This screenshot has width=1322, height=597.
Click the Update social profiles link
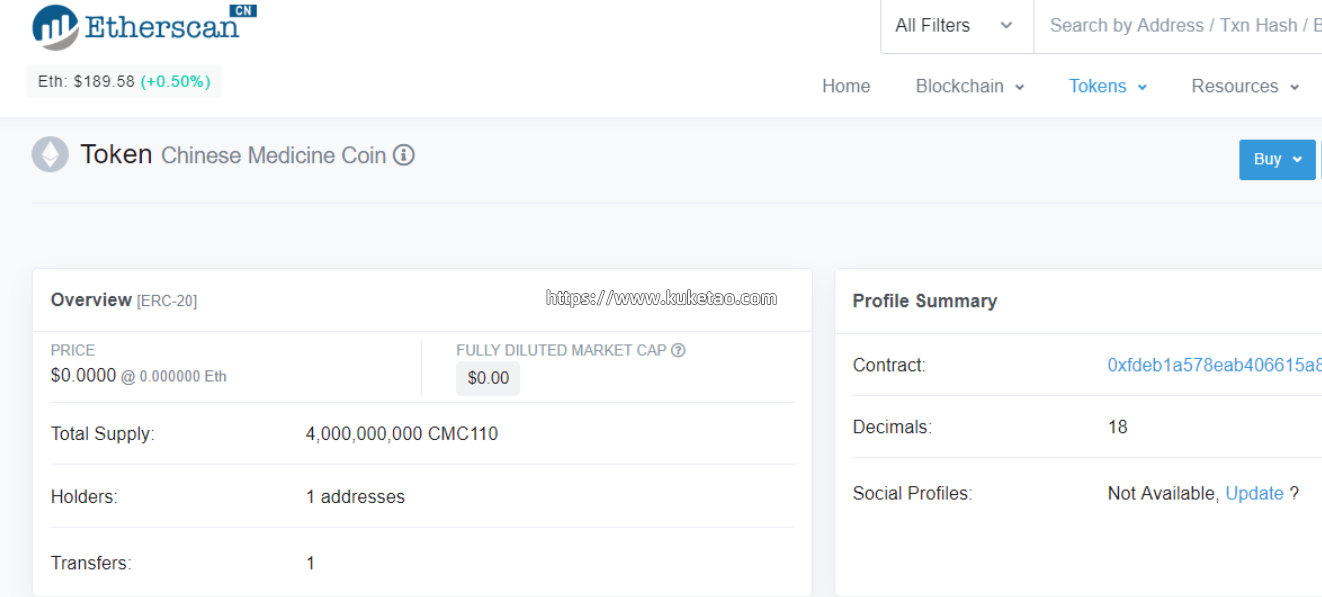pos(1254,493)
